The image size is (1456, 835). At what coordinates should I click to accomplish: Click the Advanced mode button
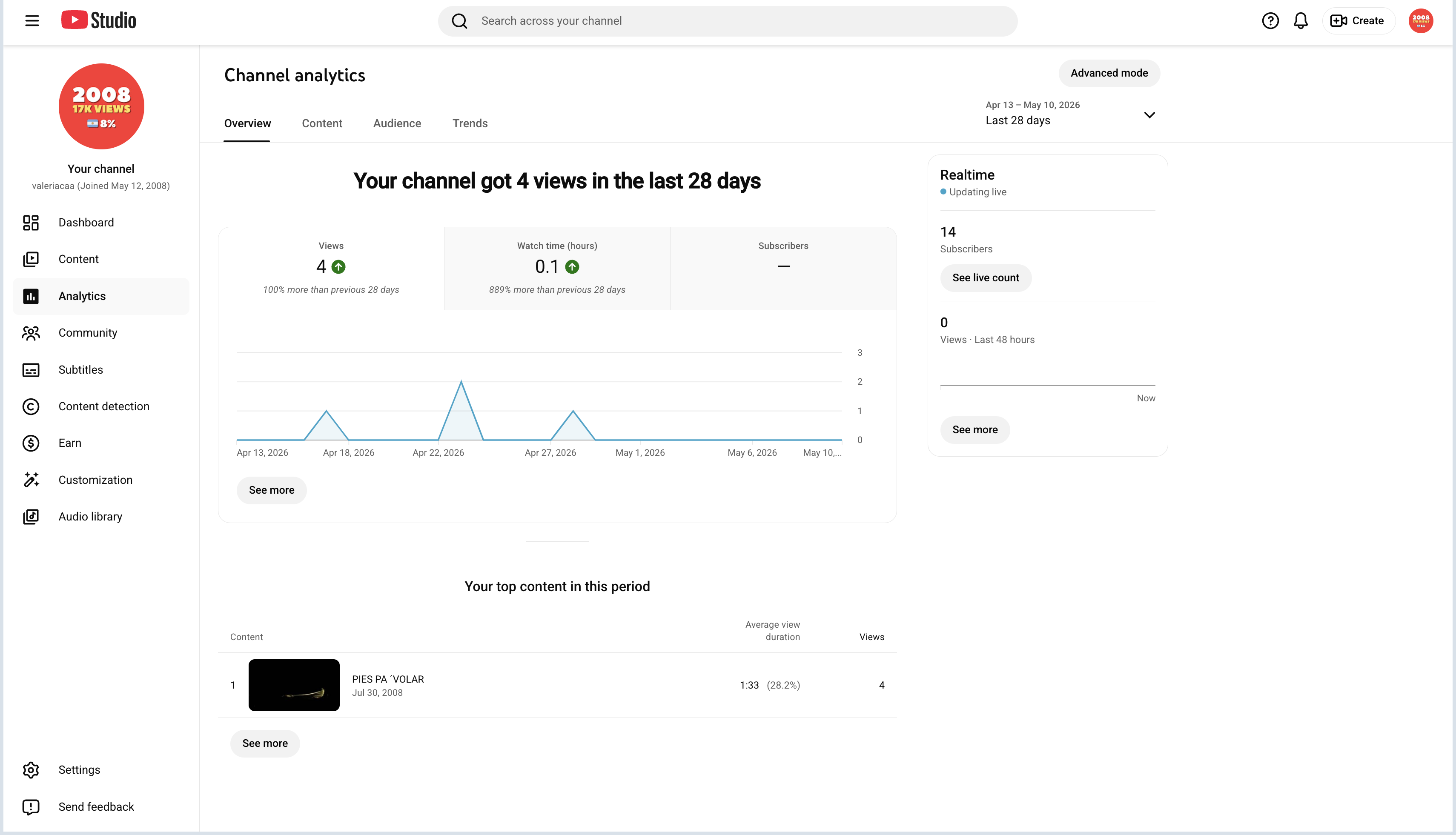1109,73
